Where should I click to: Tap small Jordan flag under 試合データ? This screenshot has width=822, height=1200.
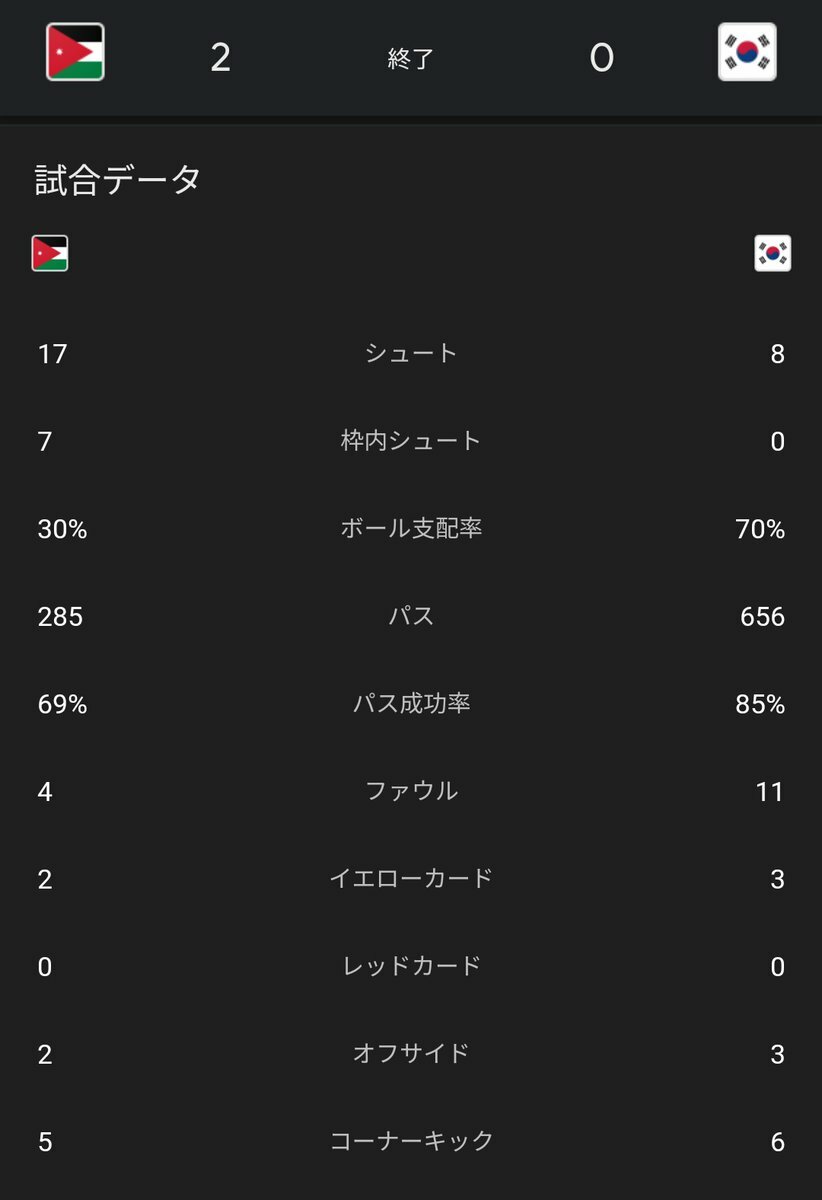[x=50, y=254]
